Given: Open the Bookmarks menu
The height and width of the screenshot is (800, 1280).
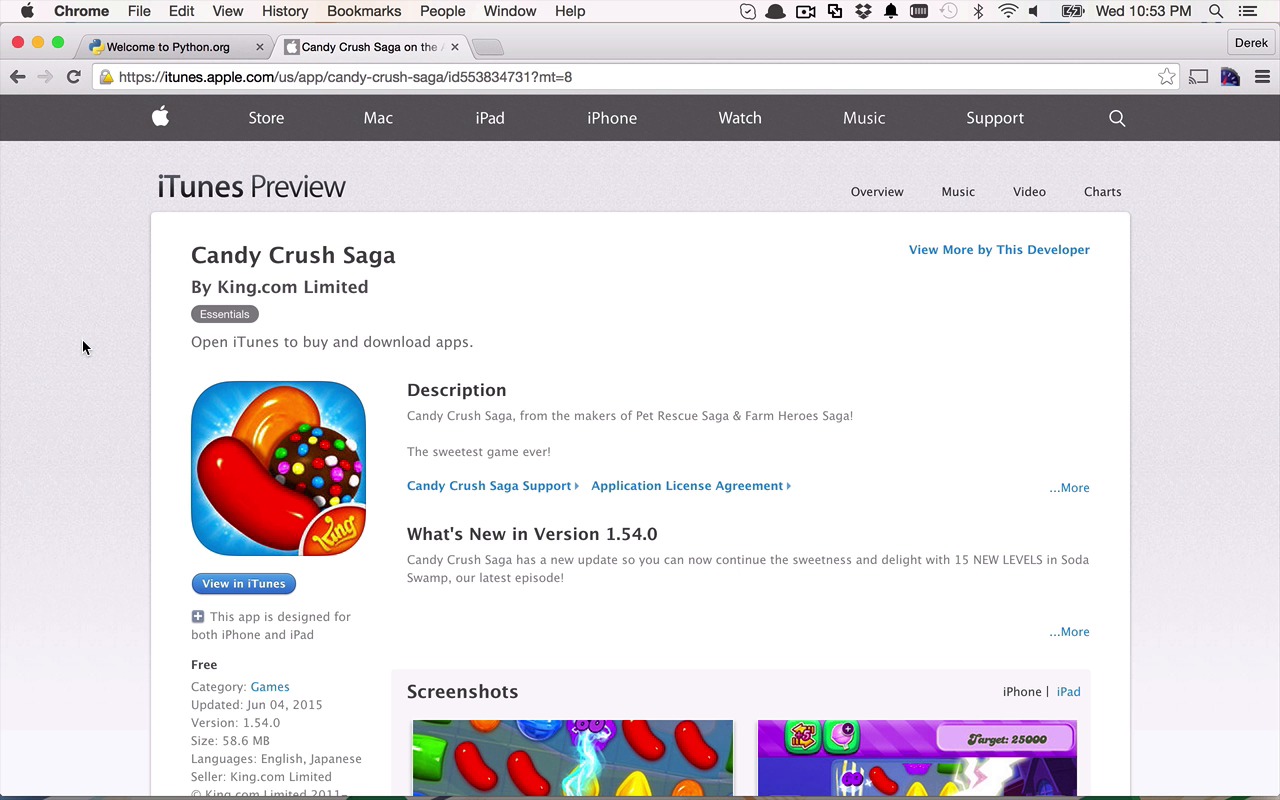Looking at the screenshot, I should click(x=364, y=11).
